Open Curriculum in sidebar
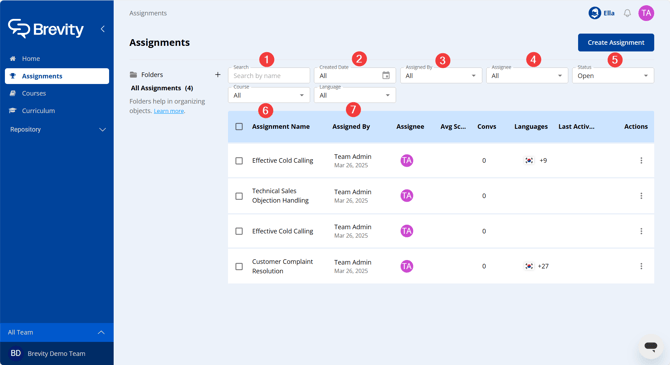The width and height of the screenshot is (670, 365). pos(57,111)
